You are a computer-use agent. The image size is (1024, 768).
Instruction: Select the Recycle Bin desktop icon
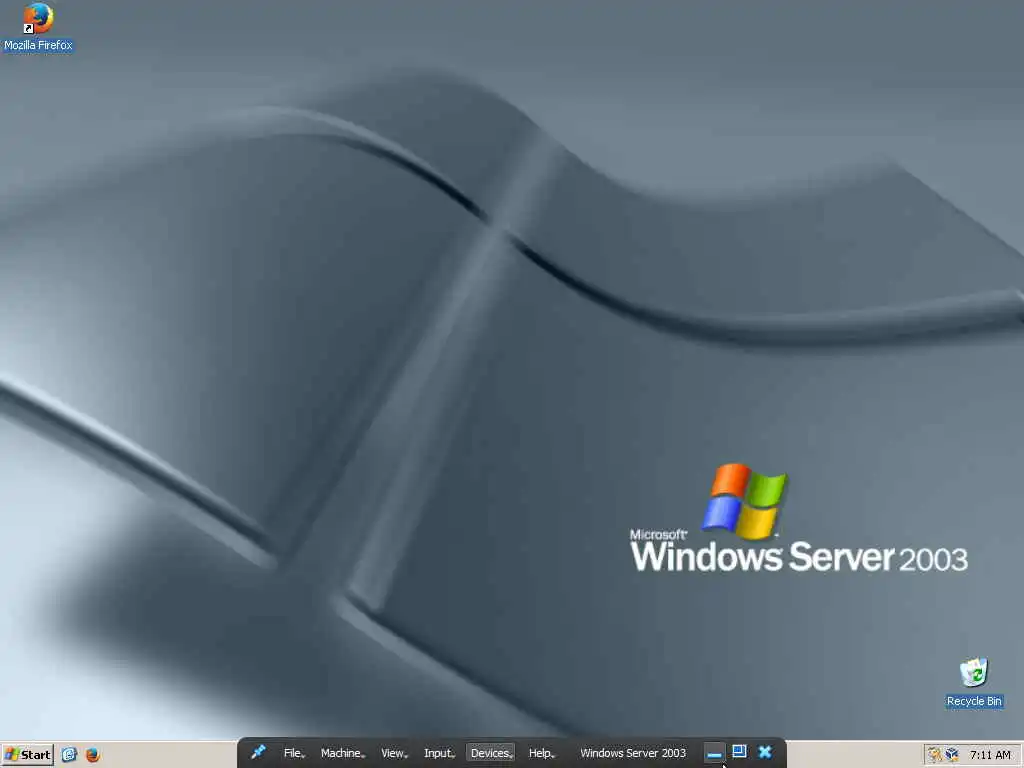pos(974,683)
